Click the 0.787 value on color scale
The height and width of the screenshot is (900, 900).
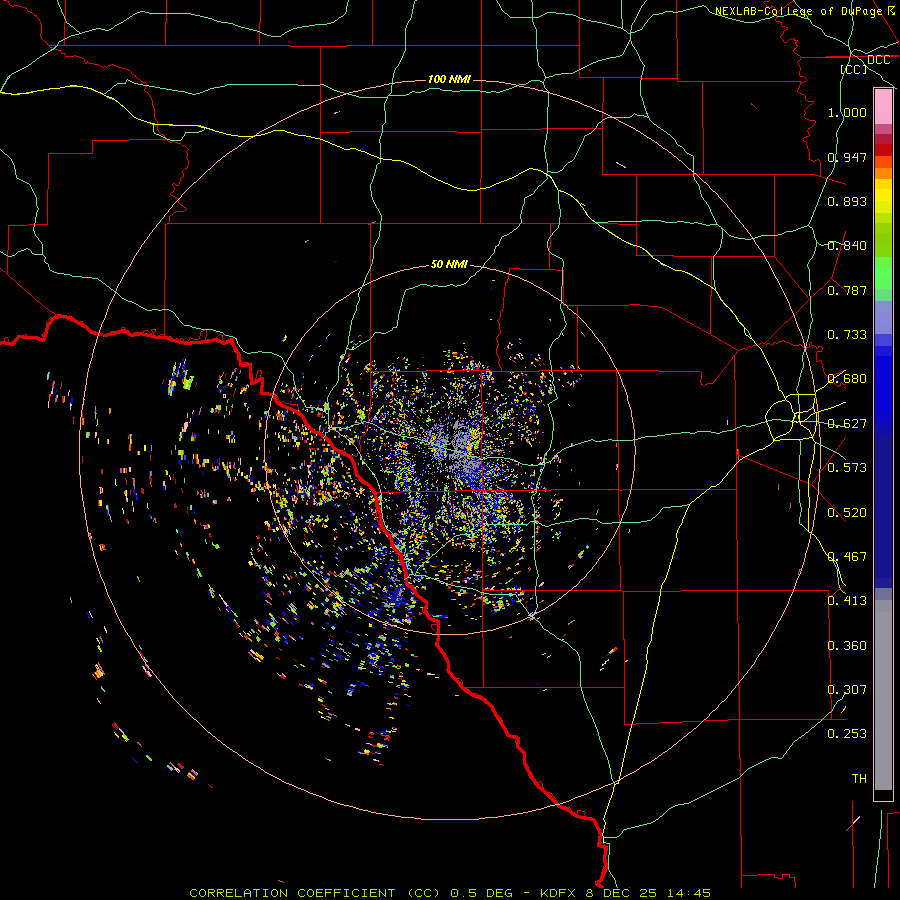847,290
